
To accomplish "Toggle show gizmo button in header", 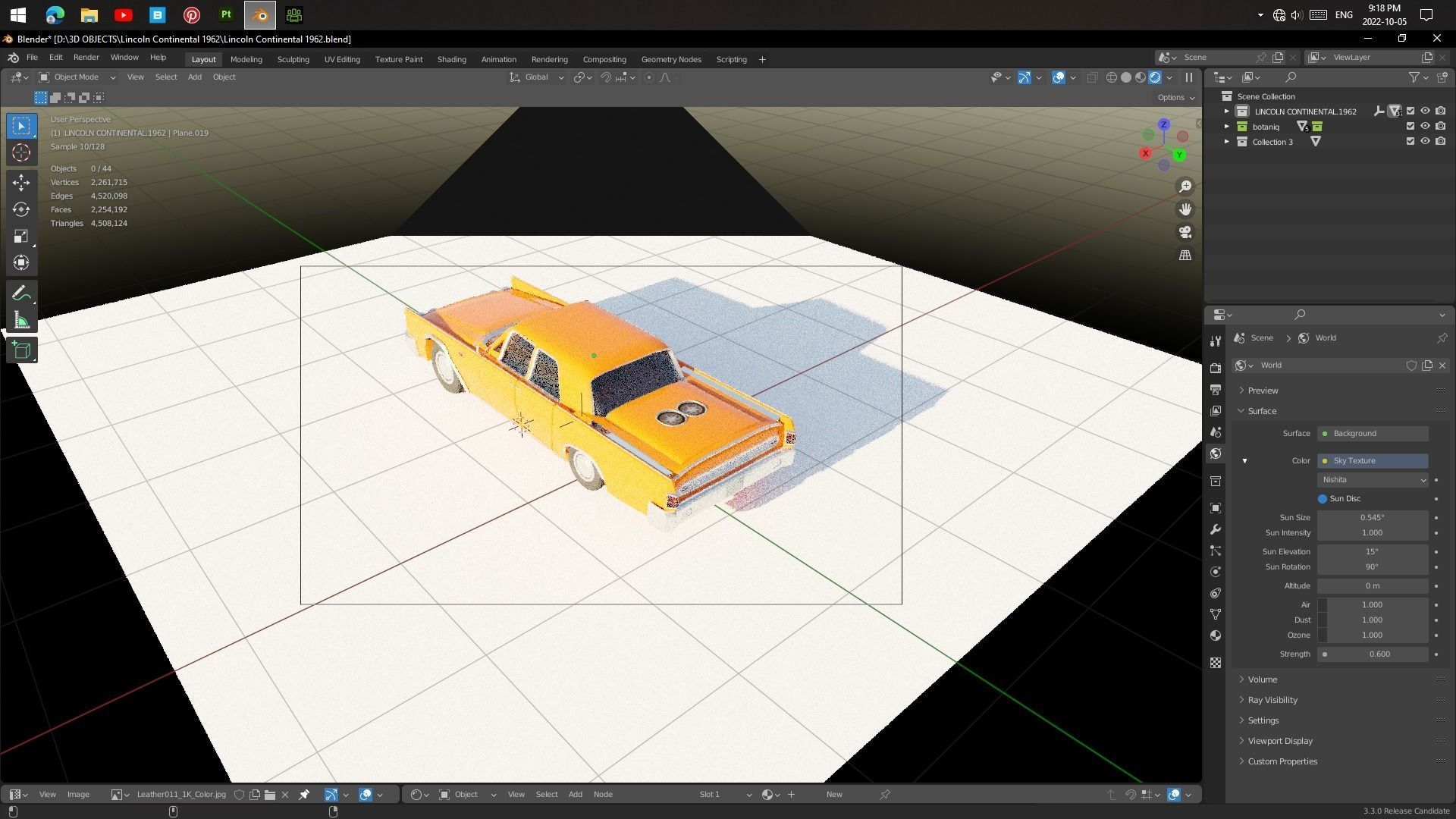I will (1024, 77).
